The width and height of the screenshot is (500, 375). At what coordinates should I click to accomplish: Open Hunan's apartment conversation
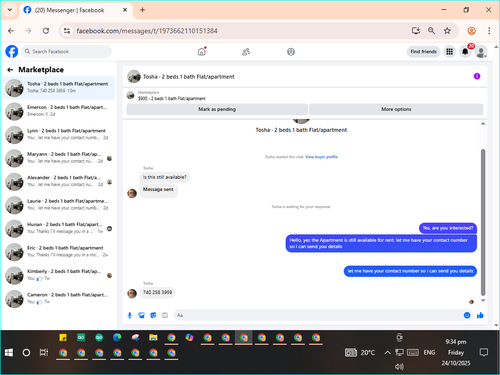[x=59, y=228]
